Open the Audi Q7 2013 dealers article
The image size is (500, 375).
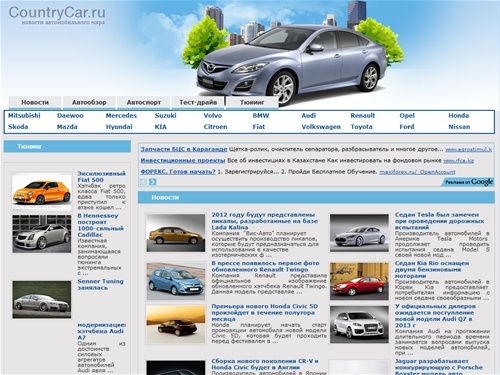coord(435,315)
